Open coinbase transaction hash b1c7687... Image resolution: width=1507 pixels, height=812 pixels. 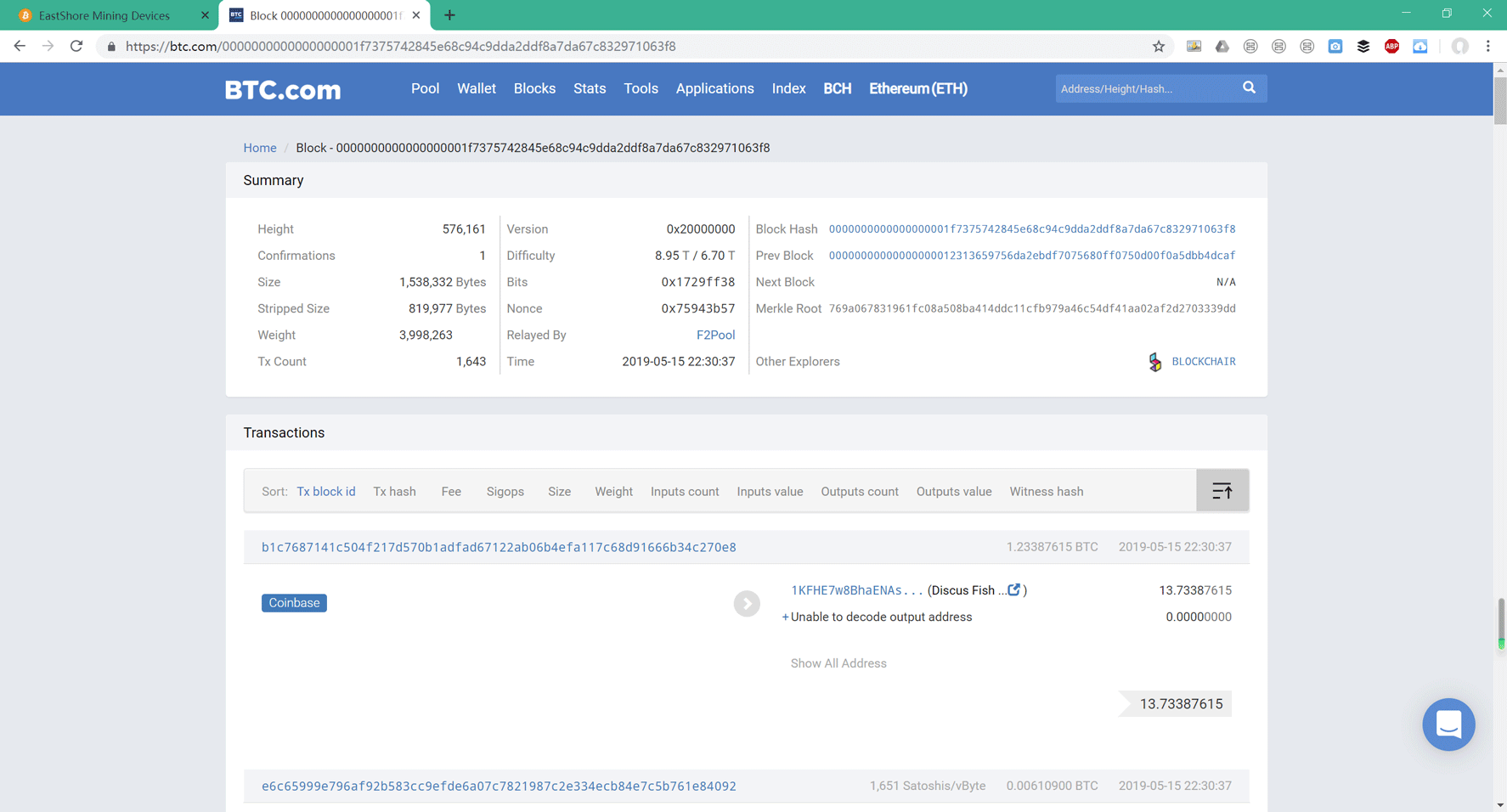[499, 547]
